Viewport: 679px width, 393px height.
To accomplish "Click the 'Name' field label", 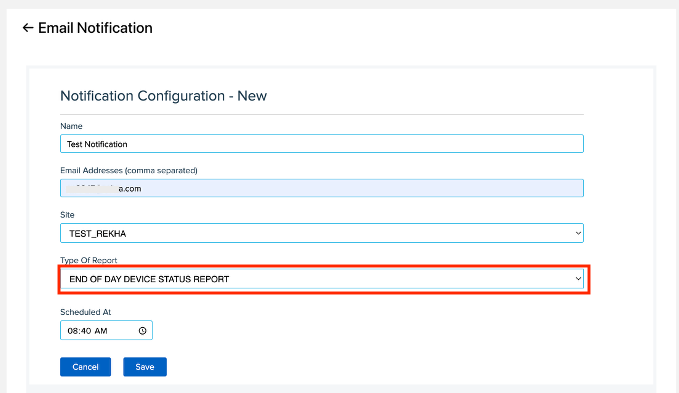I will pos(71,126).
